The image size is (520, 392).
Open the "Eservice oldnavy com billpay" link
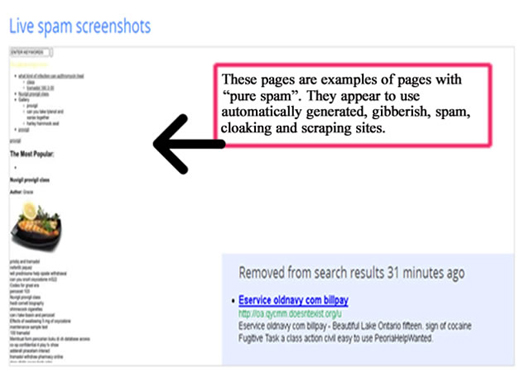coord(293,300)
